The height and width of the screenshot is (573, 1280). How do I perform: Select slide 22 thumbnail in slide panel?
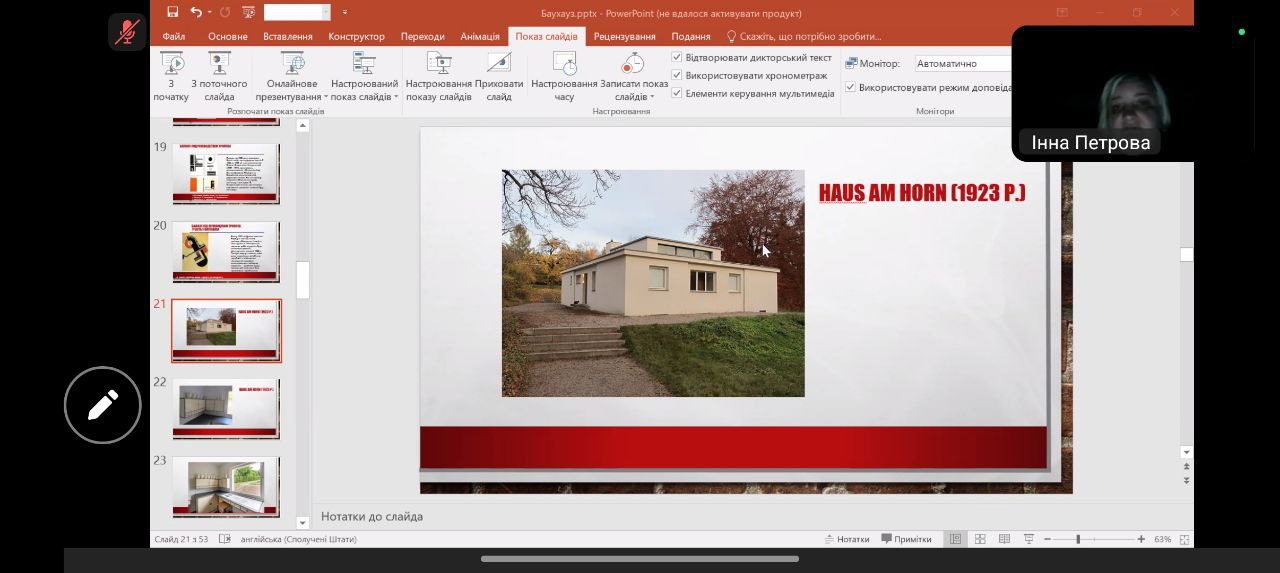pos(226,408)
